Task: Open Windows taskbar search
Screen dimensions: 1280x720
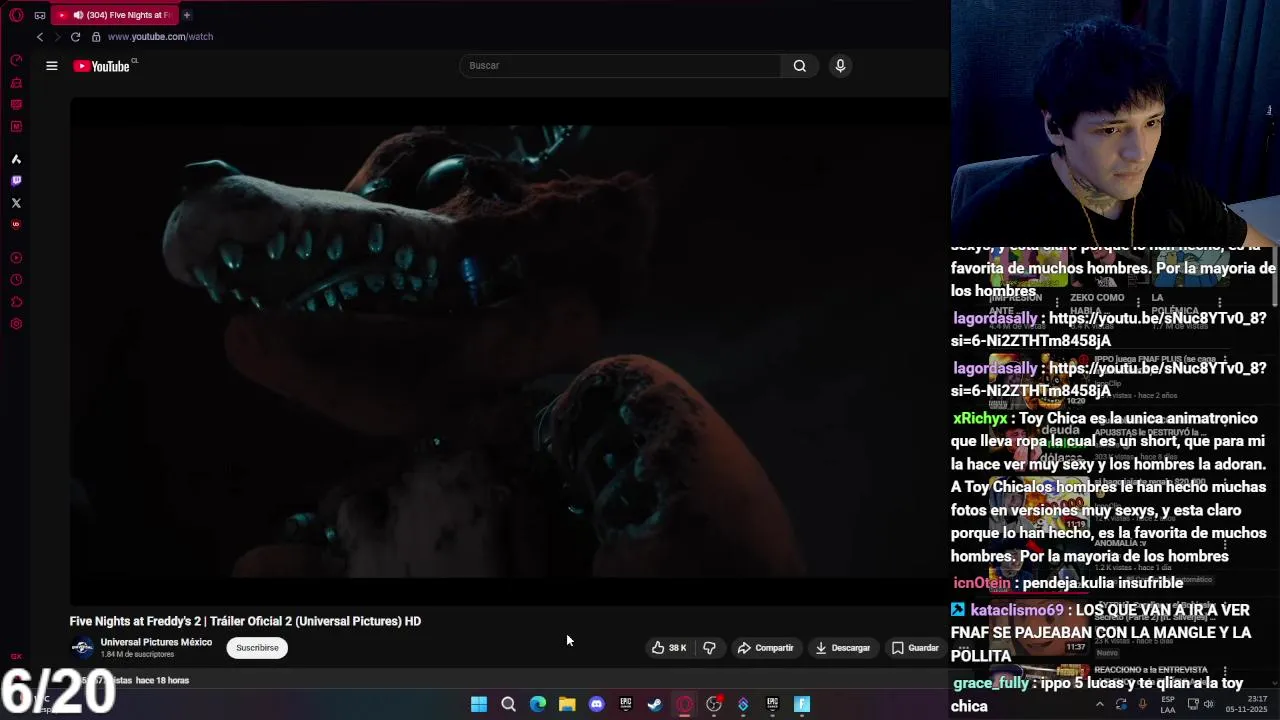Action: coord(508,704)
